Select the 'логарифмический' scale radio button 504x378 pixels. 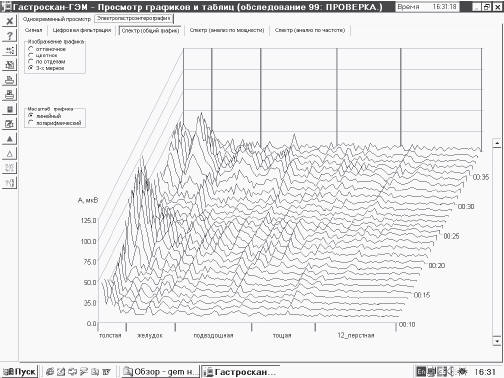point(31,123)
